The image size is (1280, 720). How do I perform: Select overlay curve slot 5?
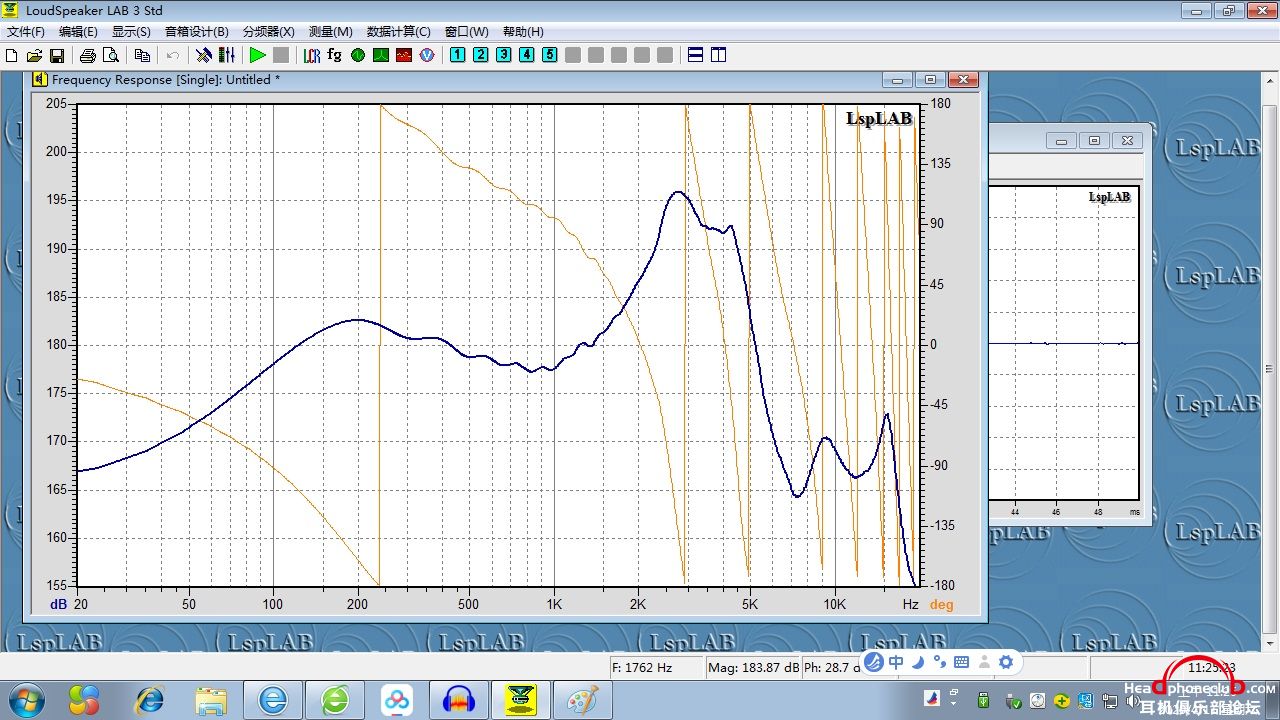(550, 55)
